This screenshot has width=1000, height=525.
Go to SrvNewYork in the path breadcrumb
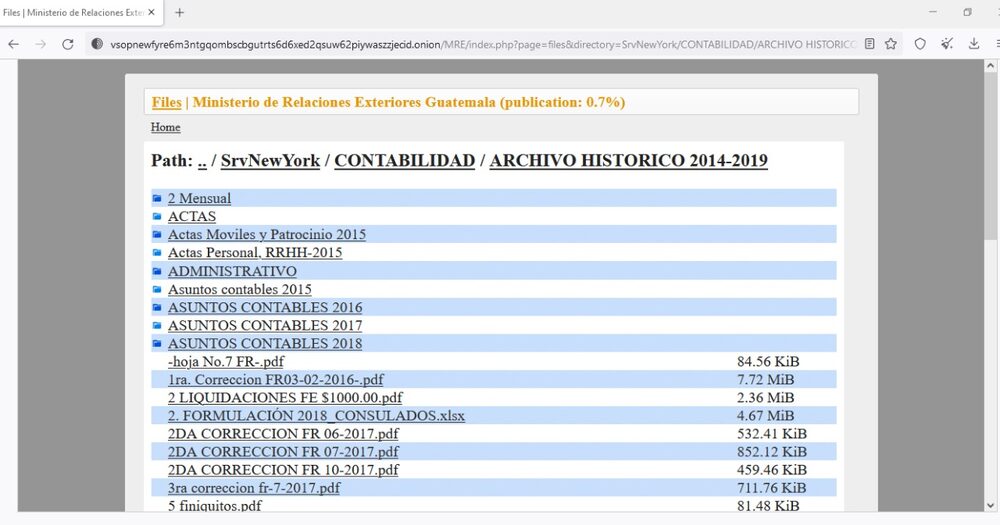(270, 161)
